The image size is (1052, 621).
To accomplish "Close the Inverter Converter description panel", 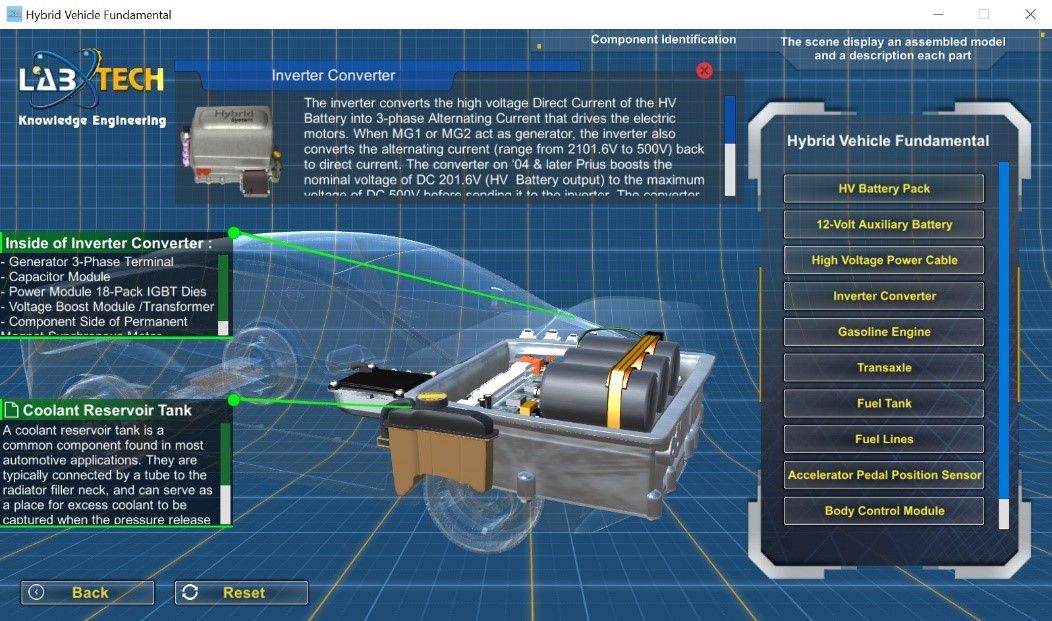I will [x=704, y=70].
